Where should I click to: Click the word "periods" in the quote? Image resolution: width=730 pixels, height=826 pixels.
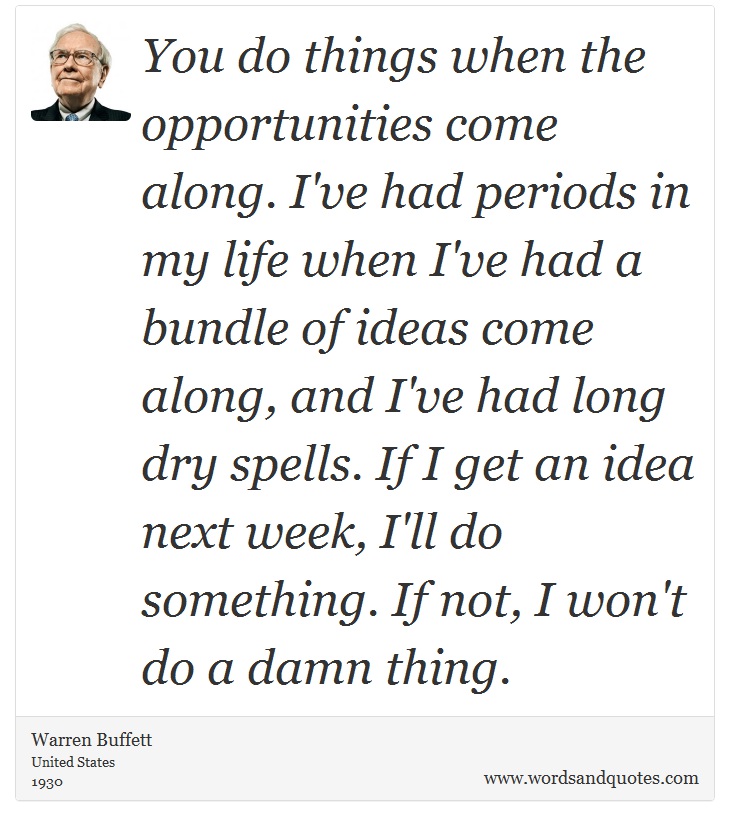click(555, 194)
